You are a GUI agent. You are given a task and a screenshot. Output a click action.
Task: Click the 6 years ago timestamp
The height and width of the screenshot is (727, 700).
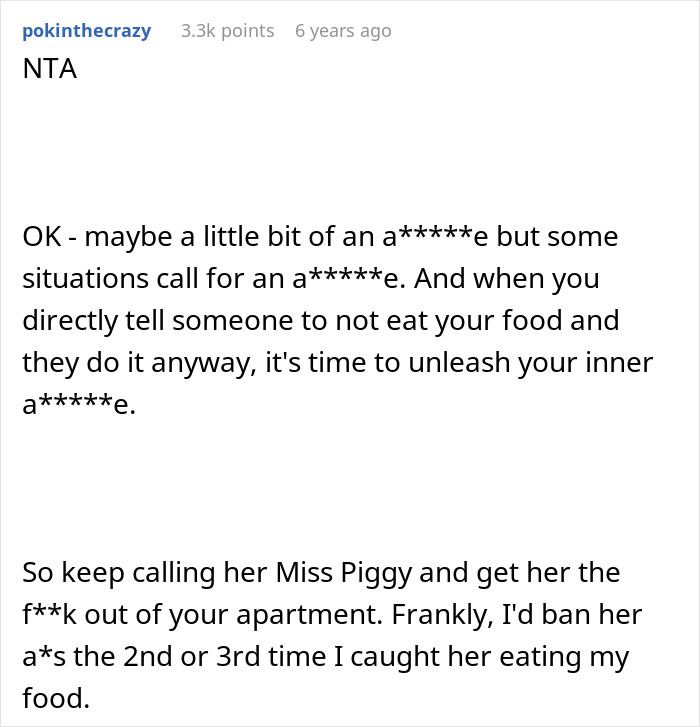tap(343, 31)
